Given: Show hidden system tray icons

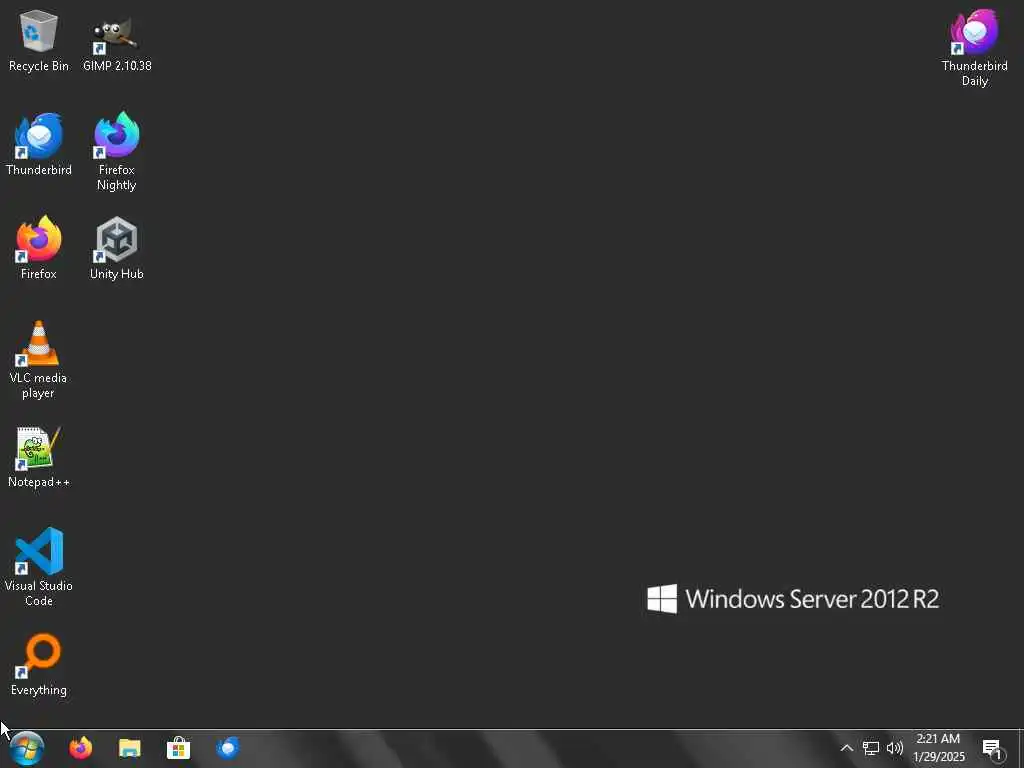Looking at the screenshot, I should coord(846,748).
